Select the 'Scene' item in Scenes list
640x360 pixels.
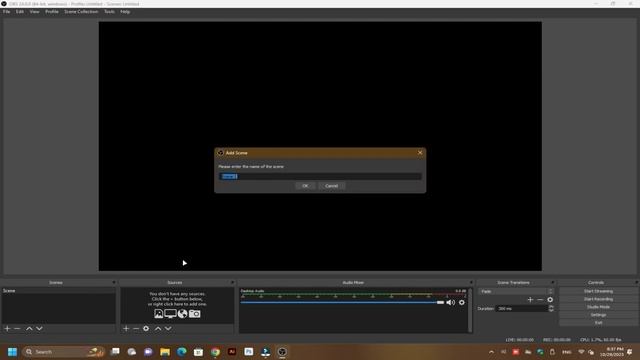pos(58,291)
